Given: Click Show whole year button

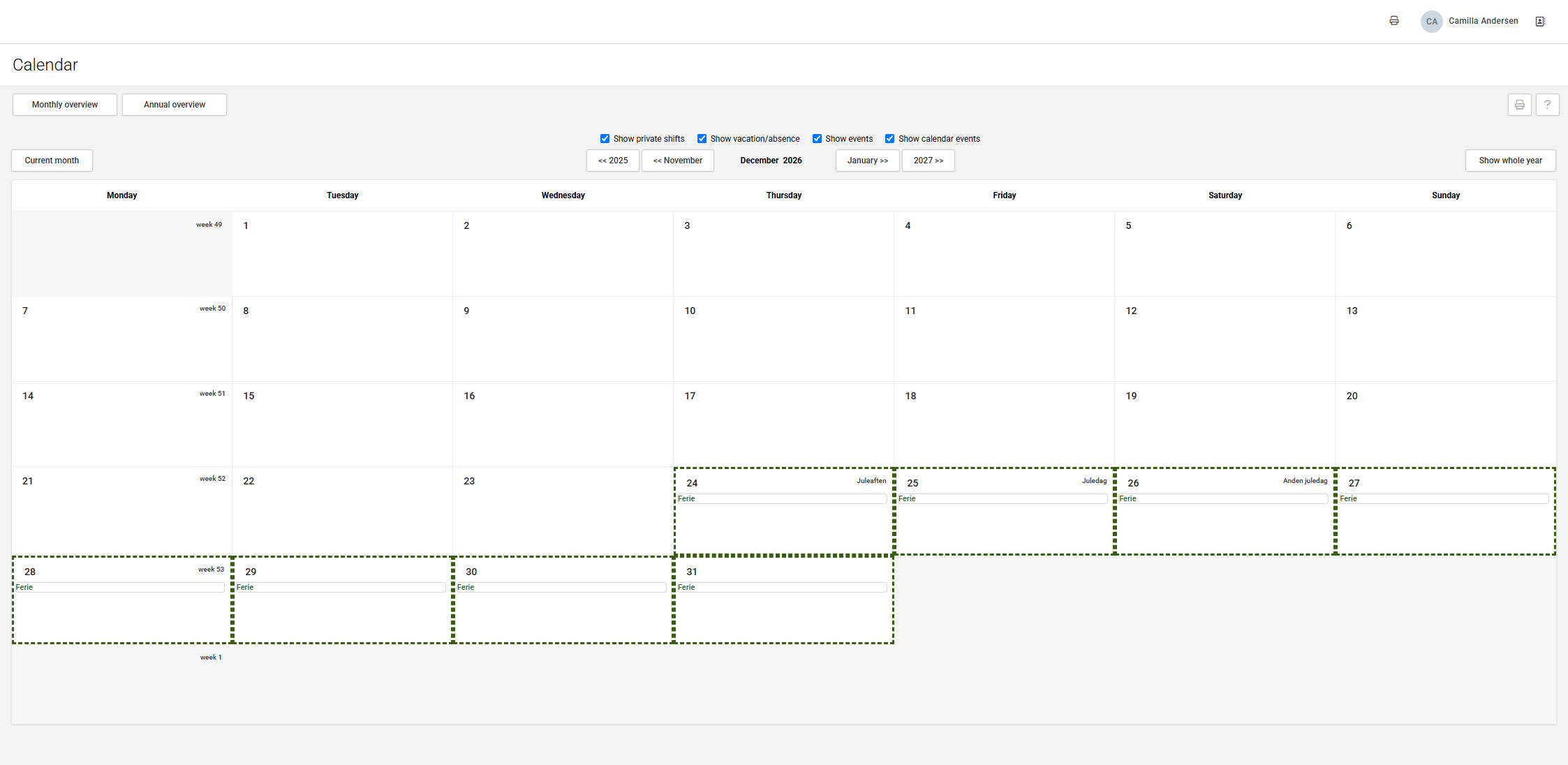Looking at the screenshot, I should [1511, 161].
